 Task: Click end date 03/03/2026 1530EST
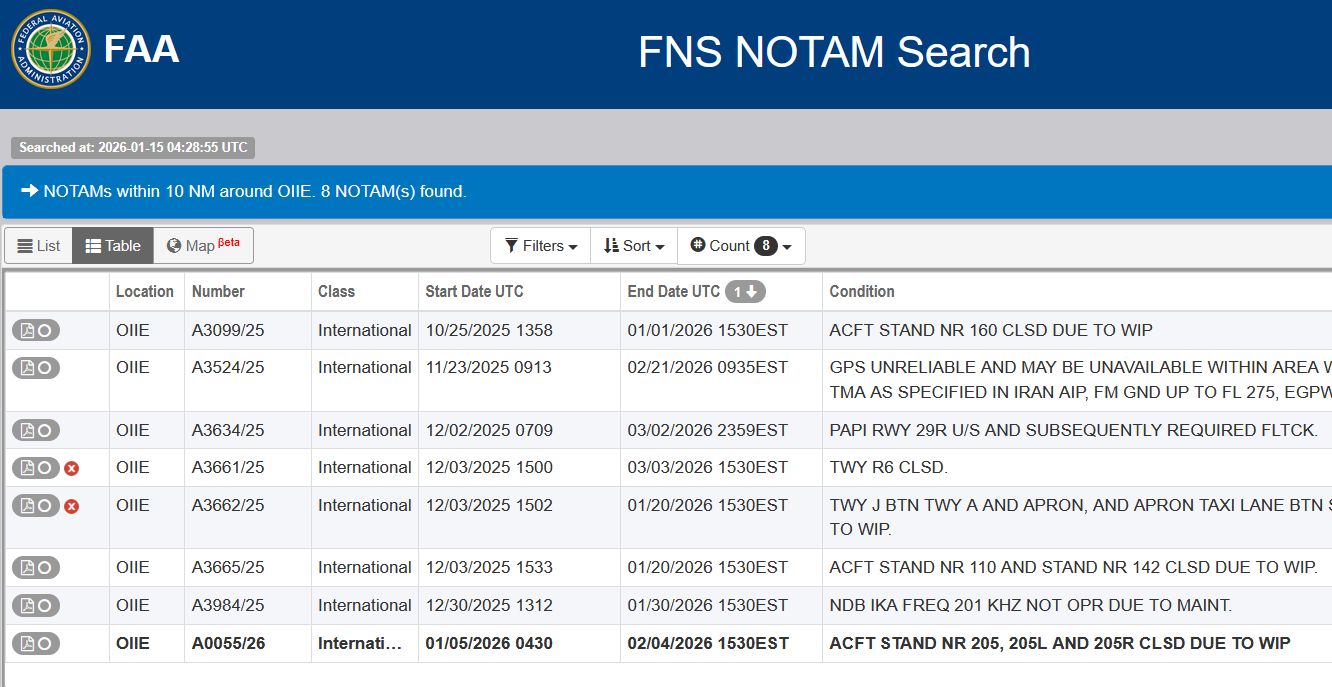[x=708, y=468]
